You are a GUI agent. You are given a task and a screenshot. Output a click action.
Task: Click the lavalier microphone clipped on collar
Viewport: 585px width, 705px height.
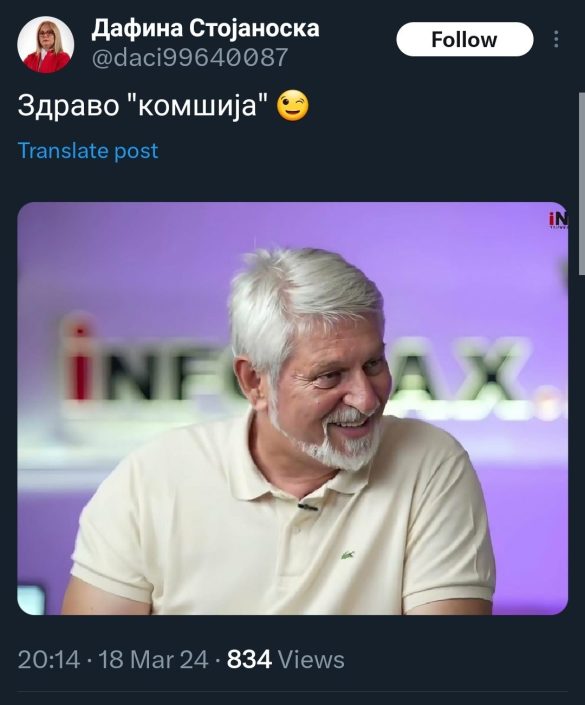click(308, 507)
